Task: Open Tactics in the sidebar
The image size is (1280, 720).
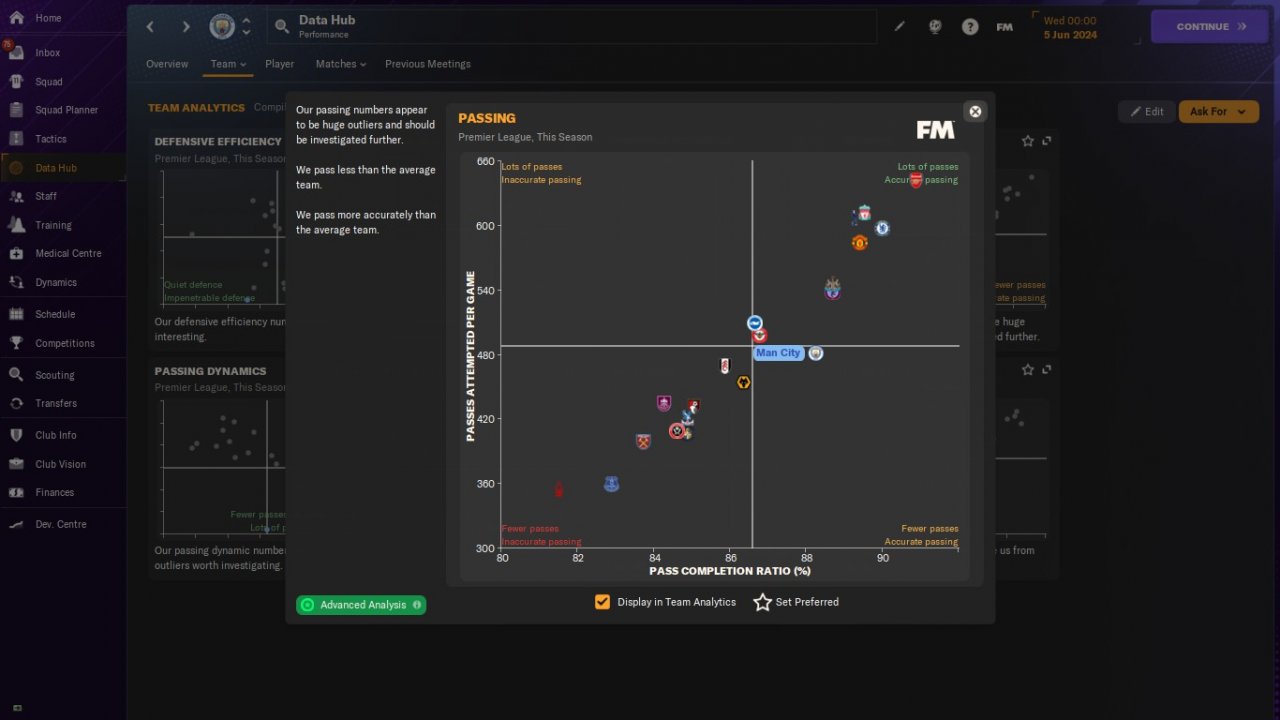Action: [x=63, y=139]
